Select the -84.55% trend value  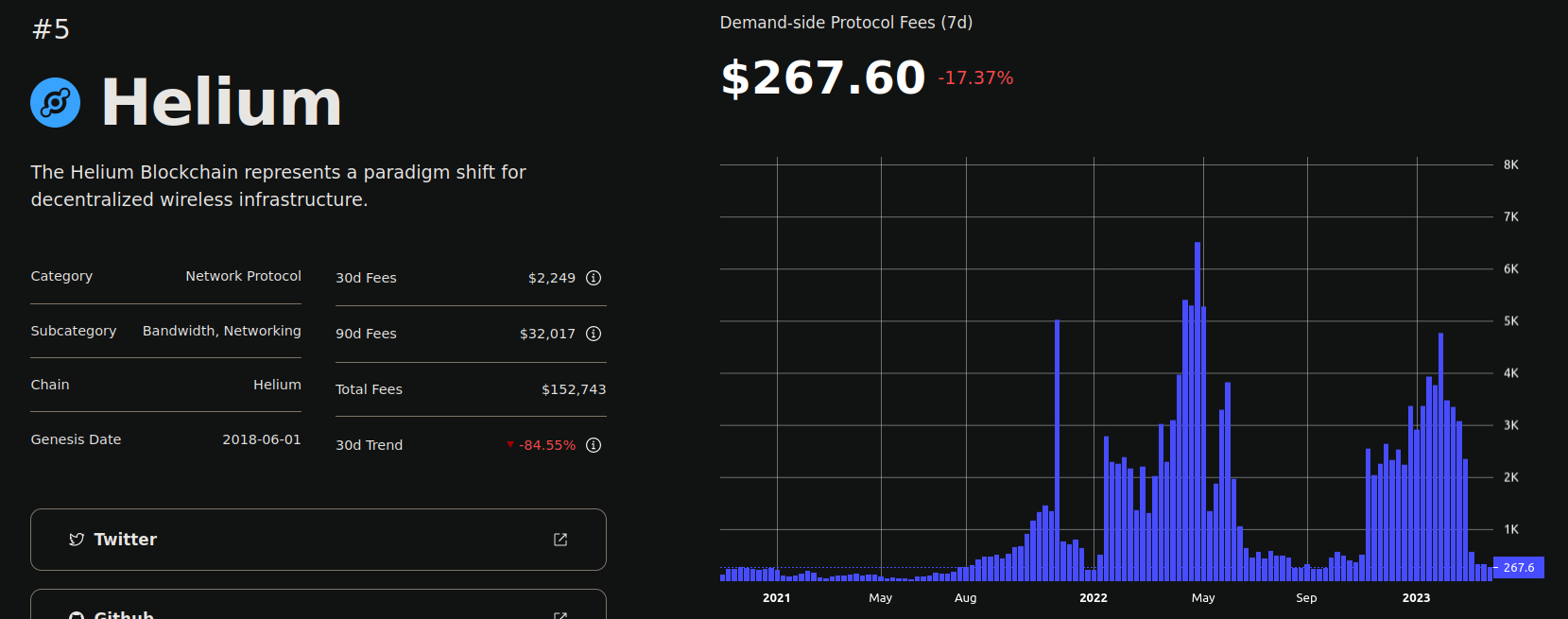(x=547, y=445)
